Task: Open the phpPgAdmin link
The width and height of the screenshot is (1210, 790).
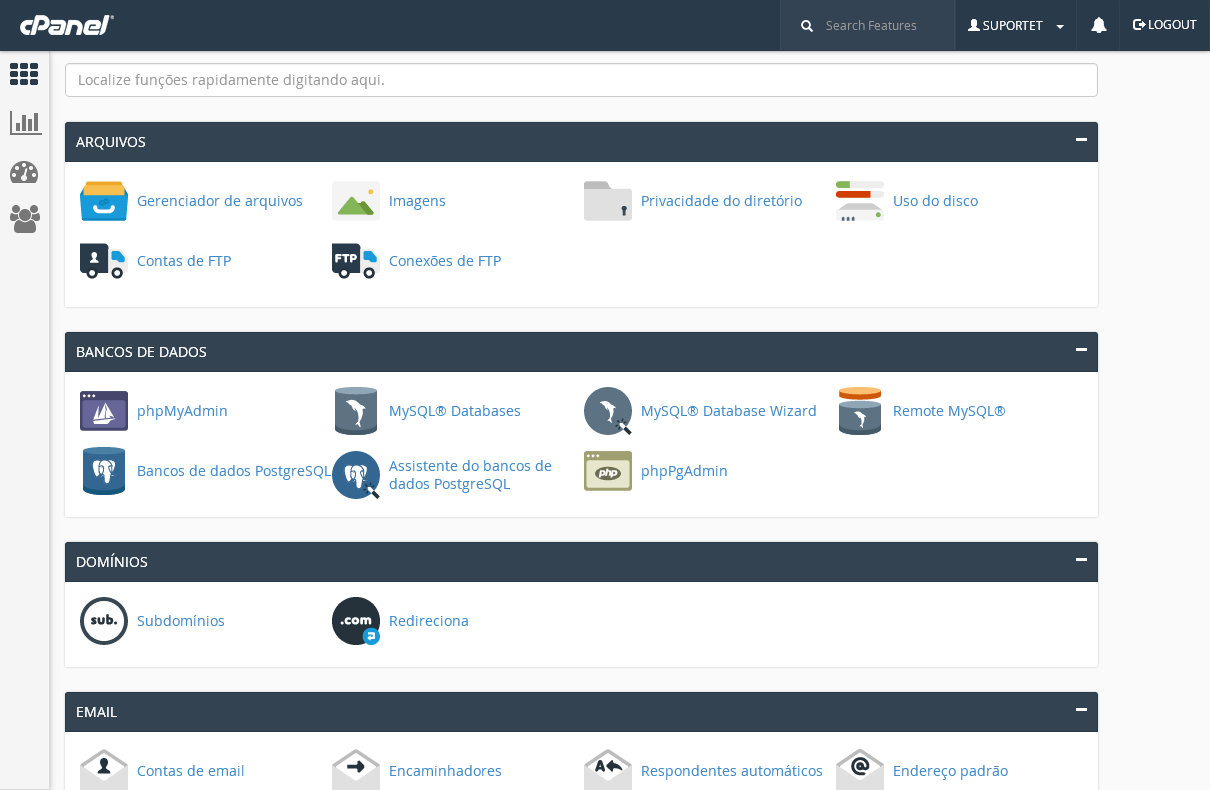Action: point(684,471)
